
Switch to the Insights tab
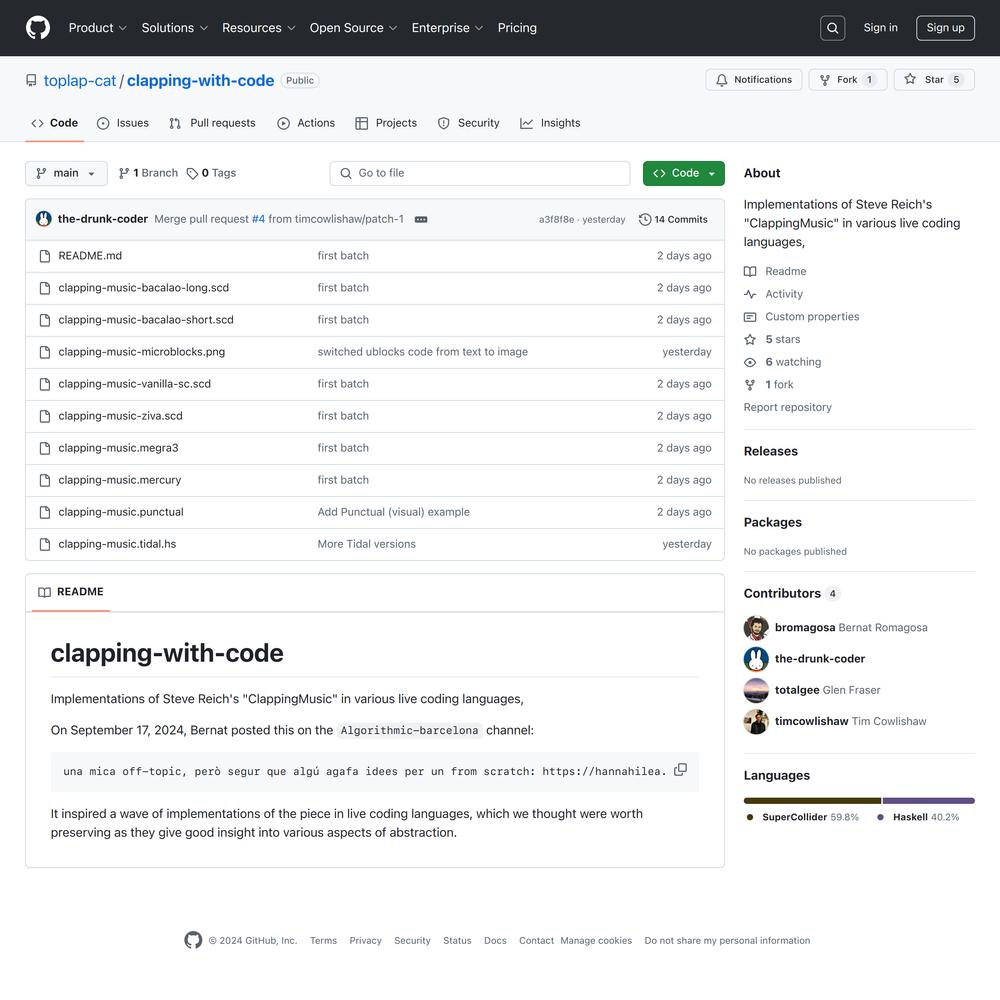(x=550, y=123)
